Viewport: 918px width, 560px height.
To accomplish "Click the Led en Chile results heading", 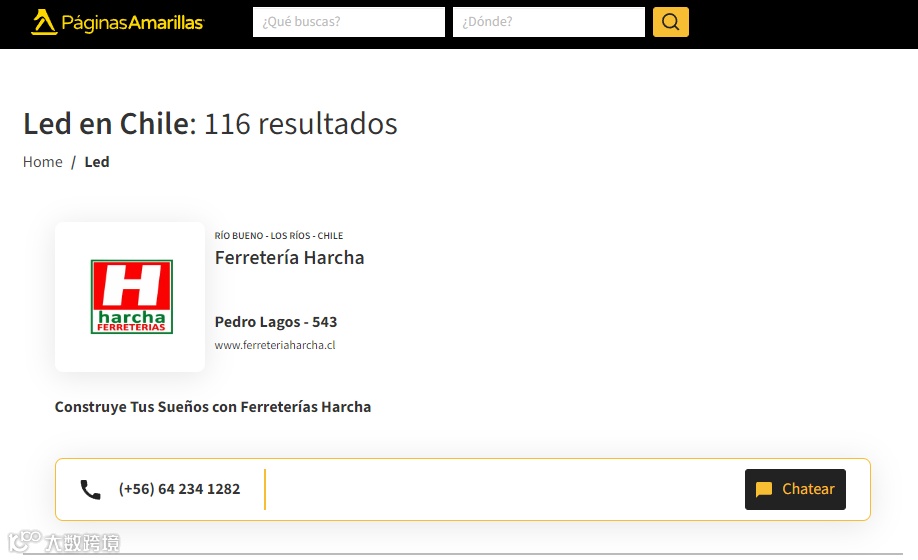I will click(210, 124).
